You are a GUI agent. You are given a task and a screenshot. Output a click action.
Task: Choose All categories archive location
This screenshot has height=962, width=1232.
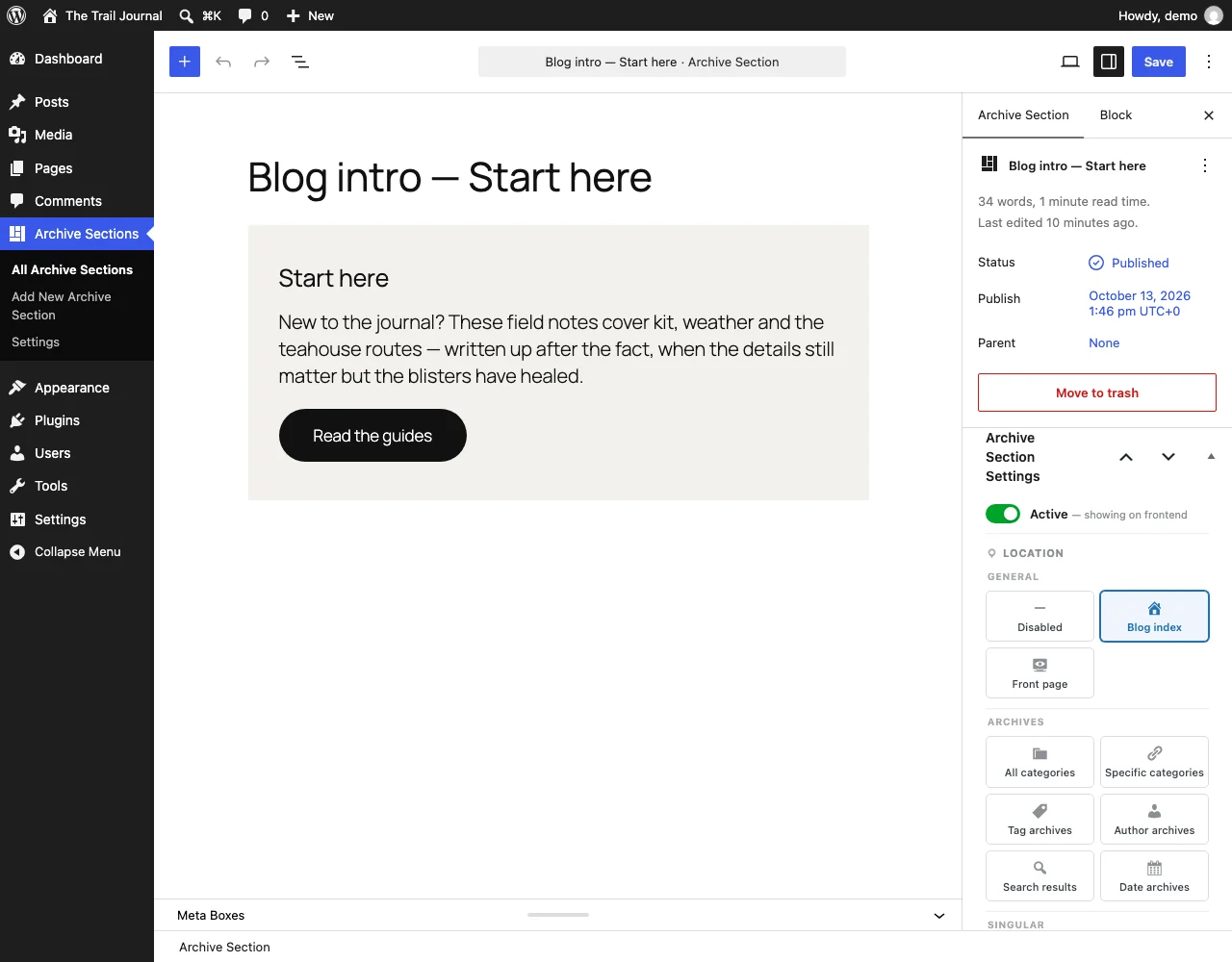[1039, 762]
